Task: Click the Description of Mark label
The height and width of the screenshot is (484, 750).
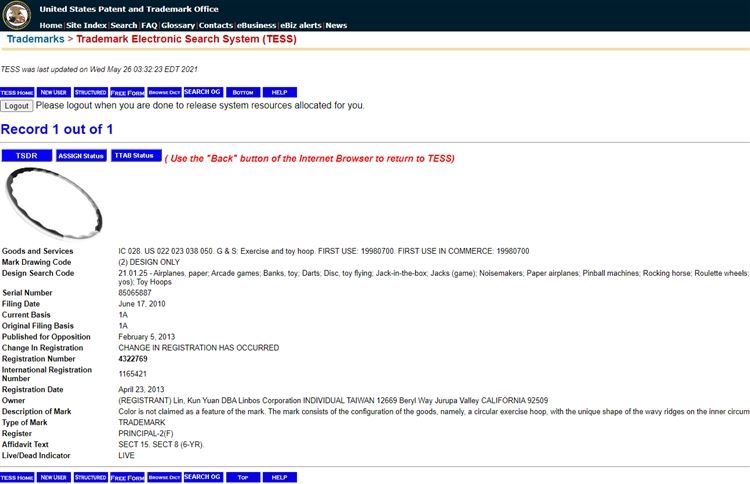Action: 37,411
